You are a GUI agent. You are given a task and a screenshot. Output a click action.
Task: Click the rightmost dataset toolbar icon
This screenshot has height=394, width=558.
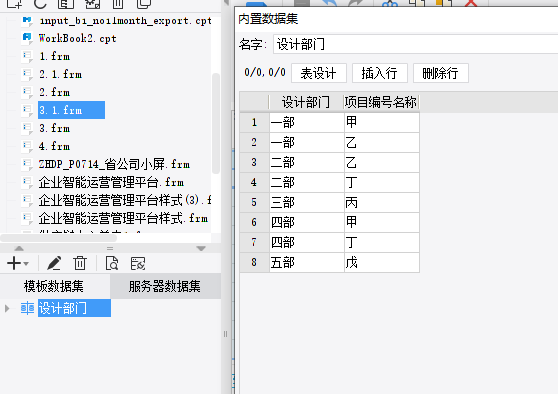click(138, 263)
